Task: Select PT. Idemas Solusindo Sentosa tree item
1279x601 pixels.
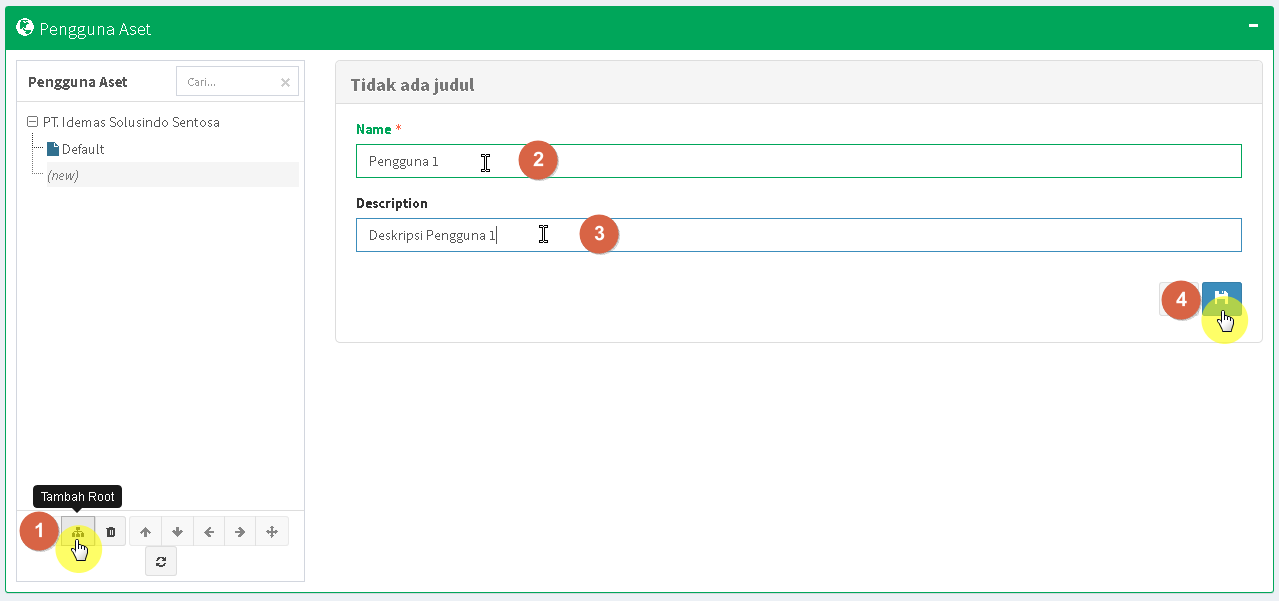Action: [131, 122]
